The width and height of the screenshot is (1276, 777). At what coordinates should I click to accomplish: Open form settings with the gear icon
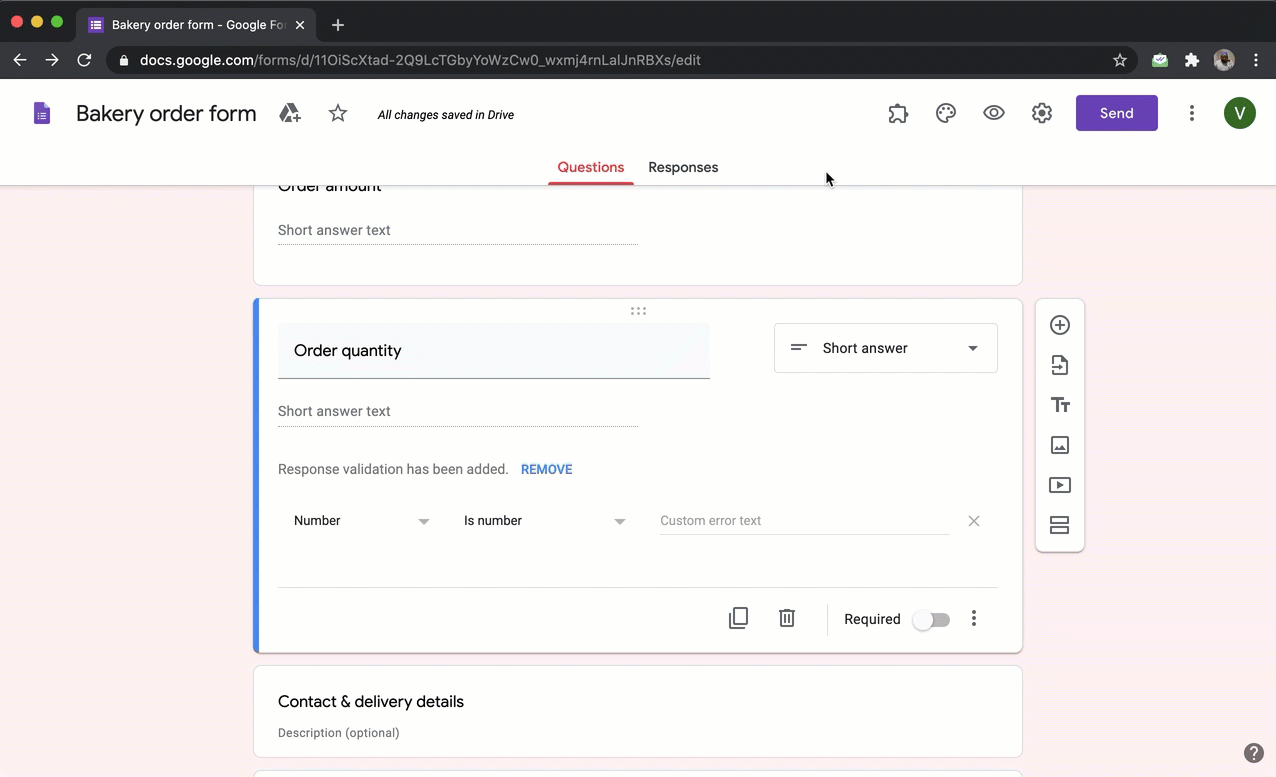[x=1041, y=113]
